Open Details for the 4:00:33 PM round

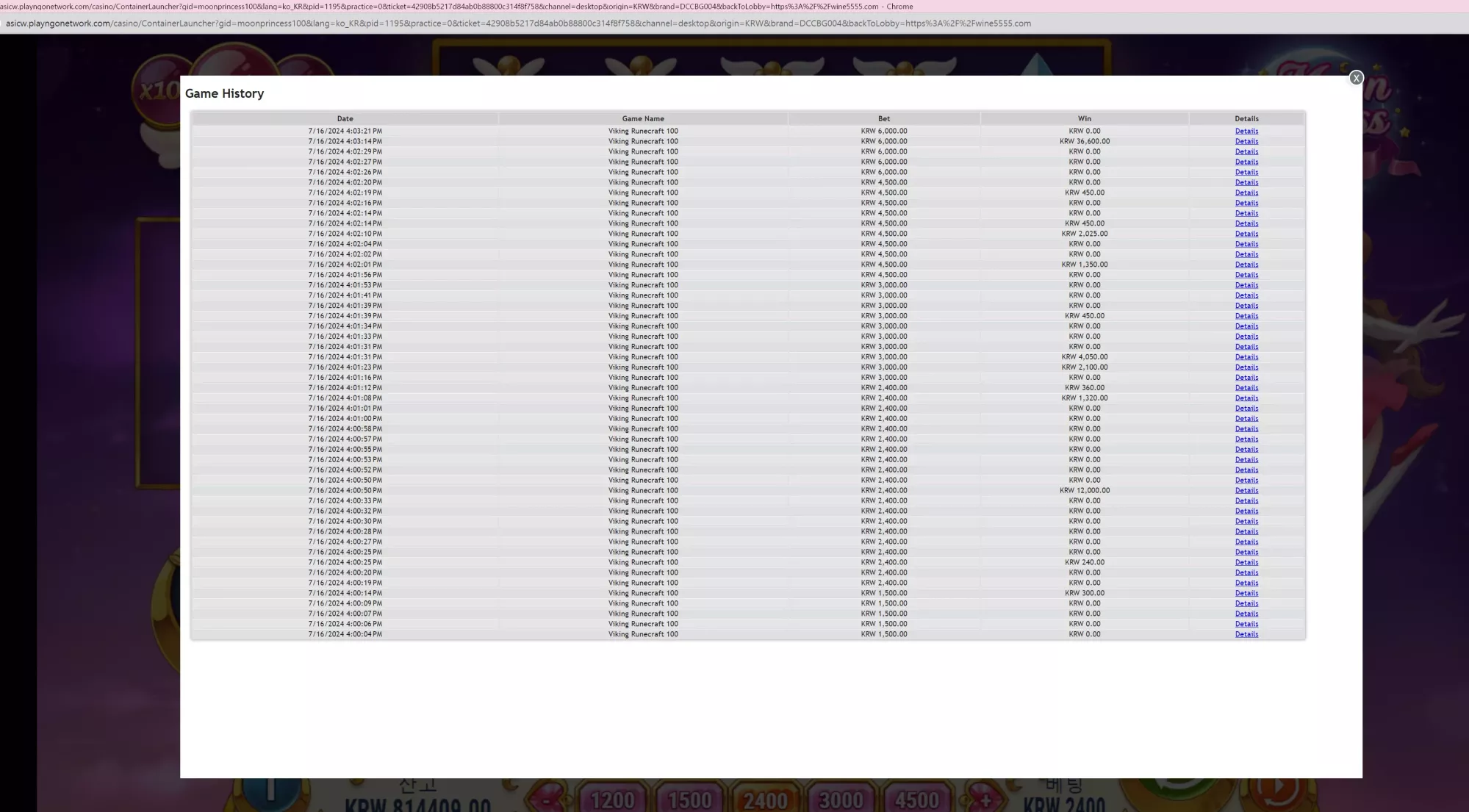coord(1246,501)
